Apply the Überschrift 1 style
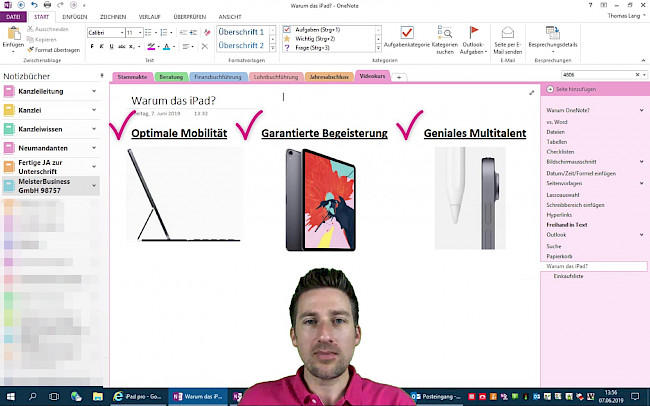Viewport: 650px width, 406px height. 241,32
